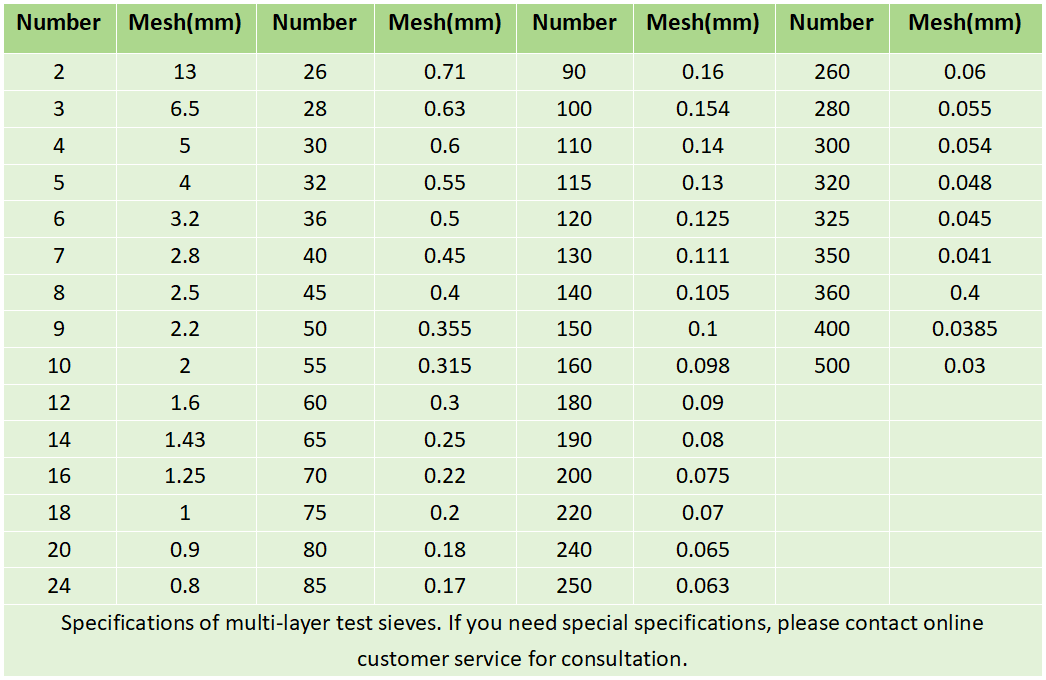Select the number 85 cell
1046x680 pixels.
point(315,586)
